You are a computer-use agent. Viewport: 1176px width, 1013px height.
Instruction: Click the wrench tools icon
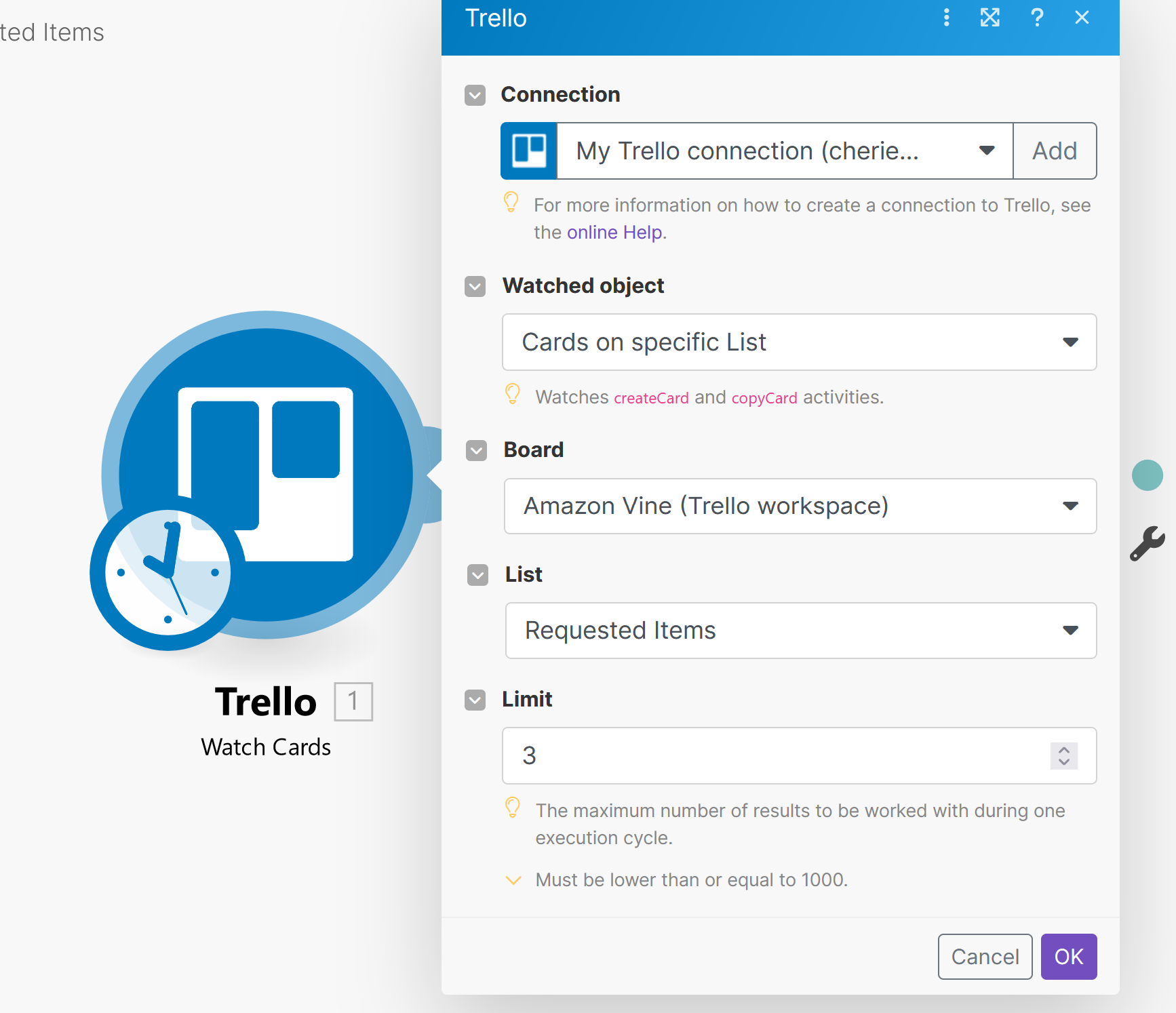[1148, 544]
